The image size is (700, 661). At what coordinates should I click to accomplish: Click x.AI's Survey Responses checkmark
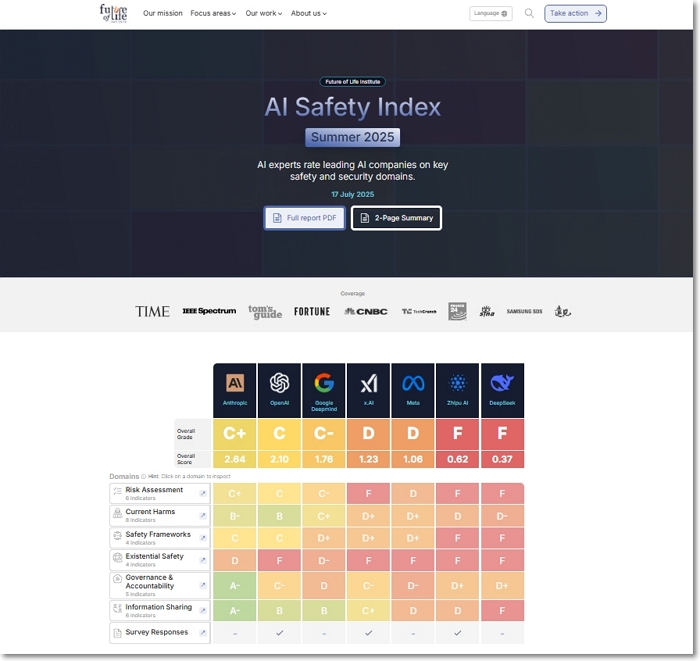click(x=369, y=633)
